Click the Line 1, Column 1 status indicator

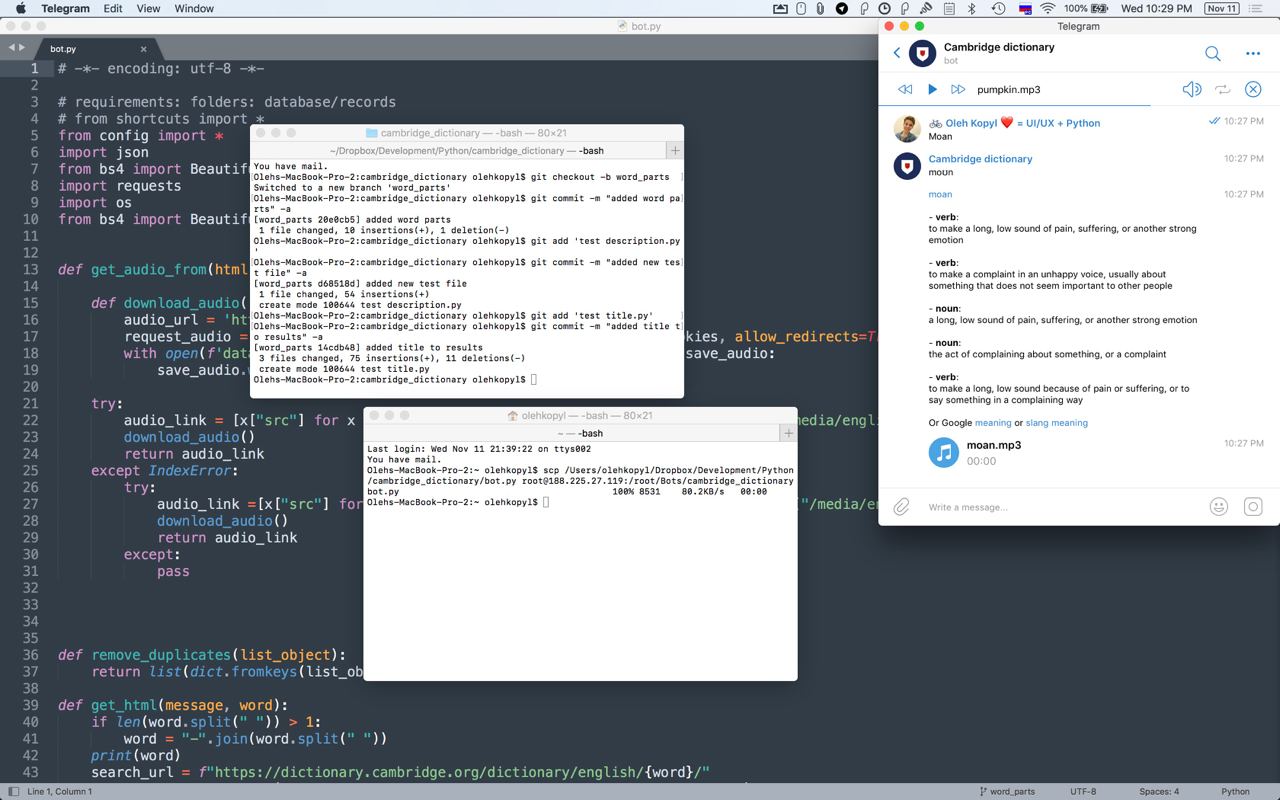click(x=60, y=791)
